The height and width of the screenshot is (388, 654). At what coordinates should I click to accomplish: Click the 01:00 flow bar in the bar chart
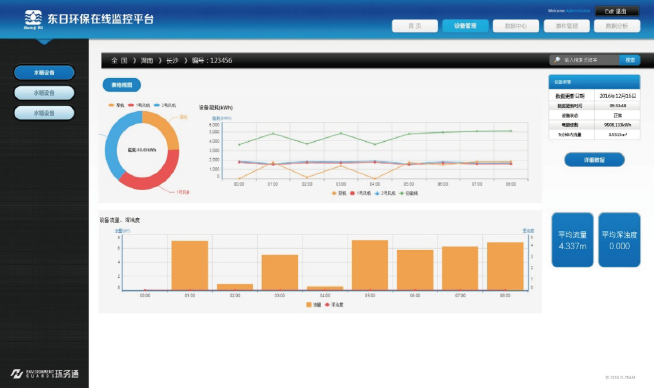190,265
